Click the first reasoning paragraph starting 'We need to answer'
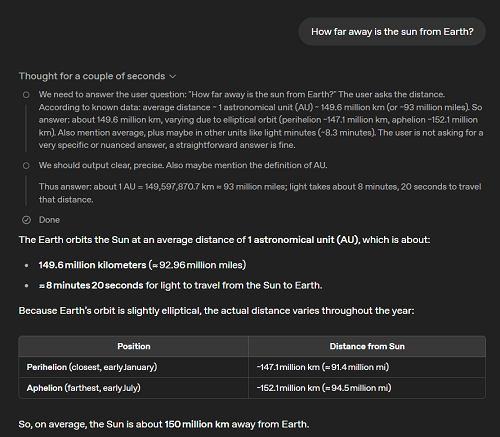The height and width of the screenshot is (437, 500). 261,120
